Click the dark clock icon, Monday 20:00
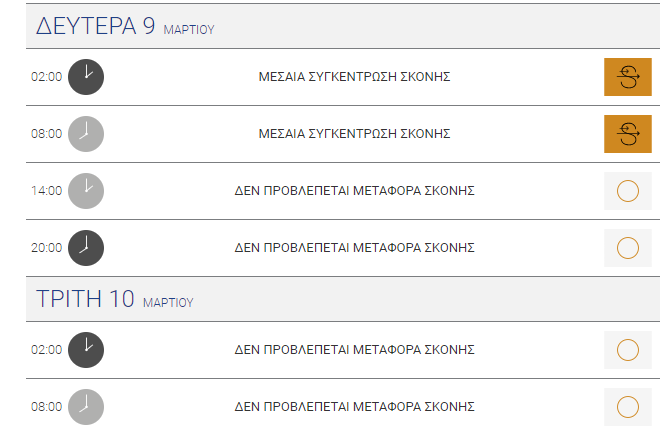 pyautogui.click(x=86, y=248)
